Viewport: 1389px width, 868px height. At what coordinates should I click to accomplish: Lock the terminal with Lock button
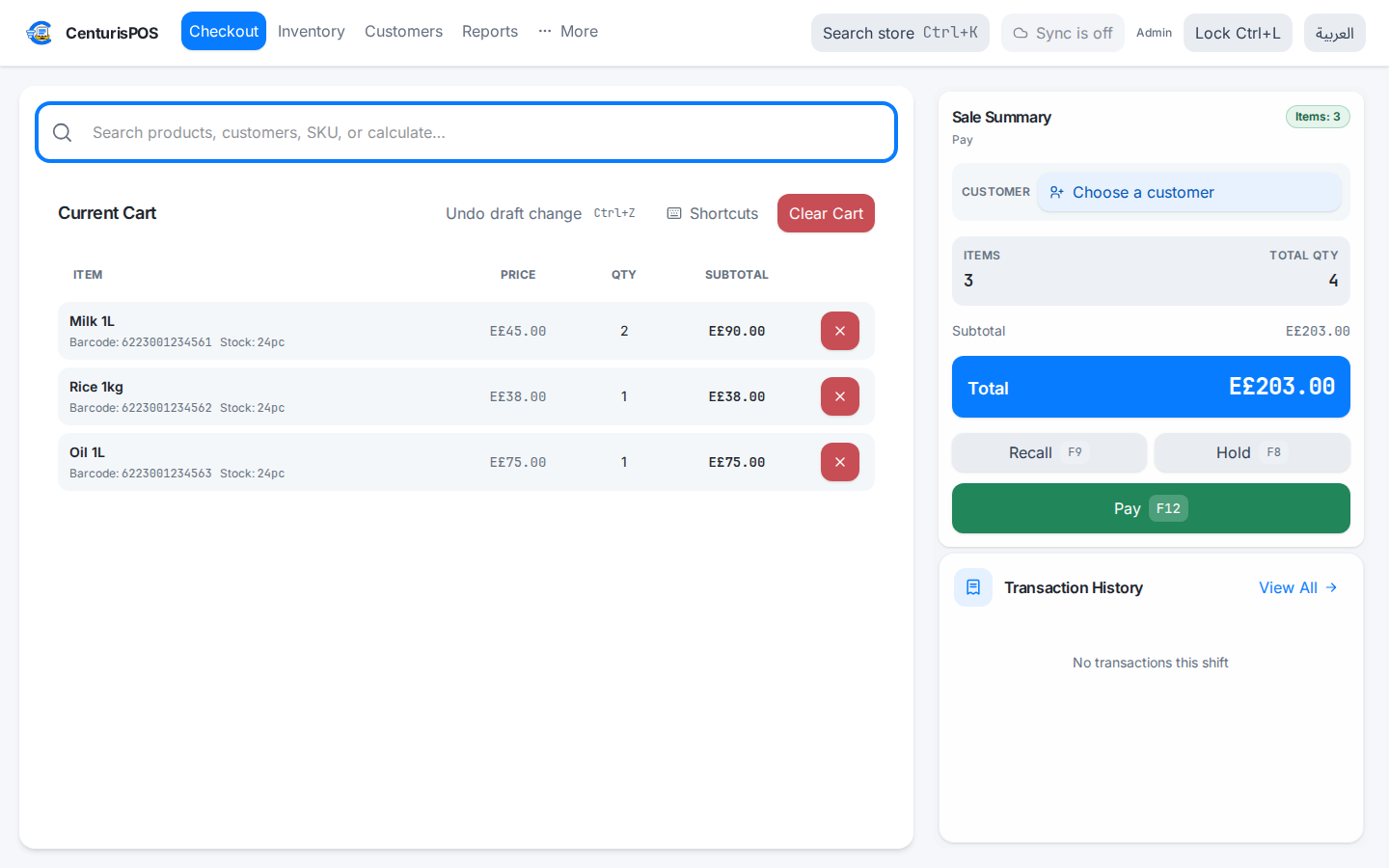click(1238, 33)
